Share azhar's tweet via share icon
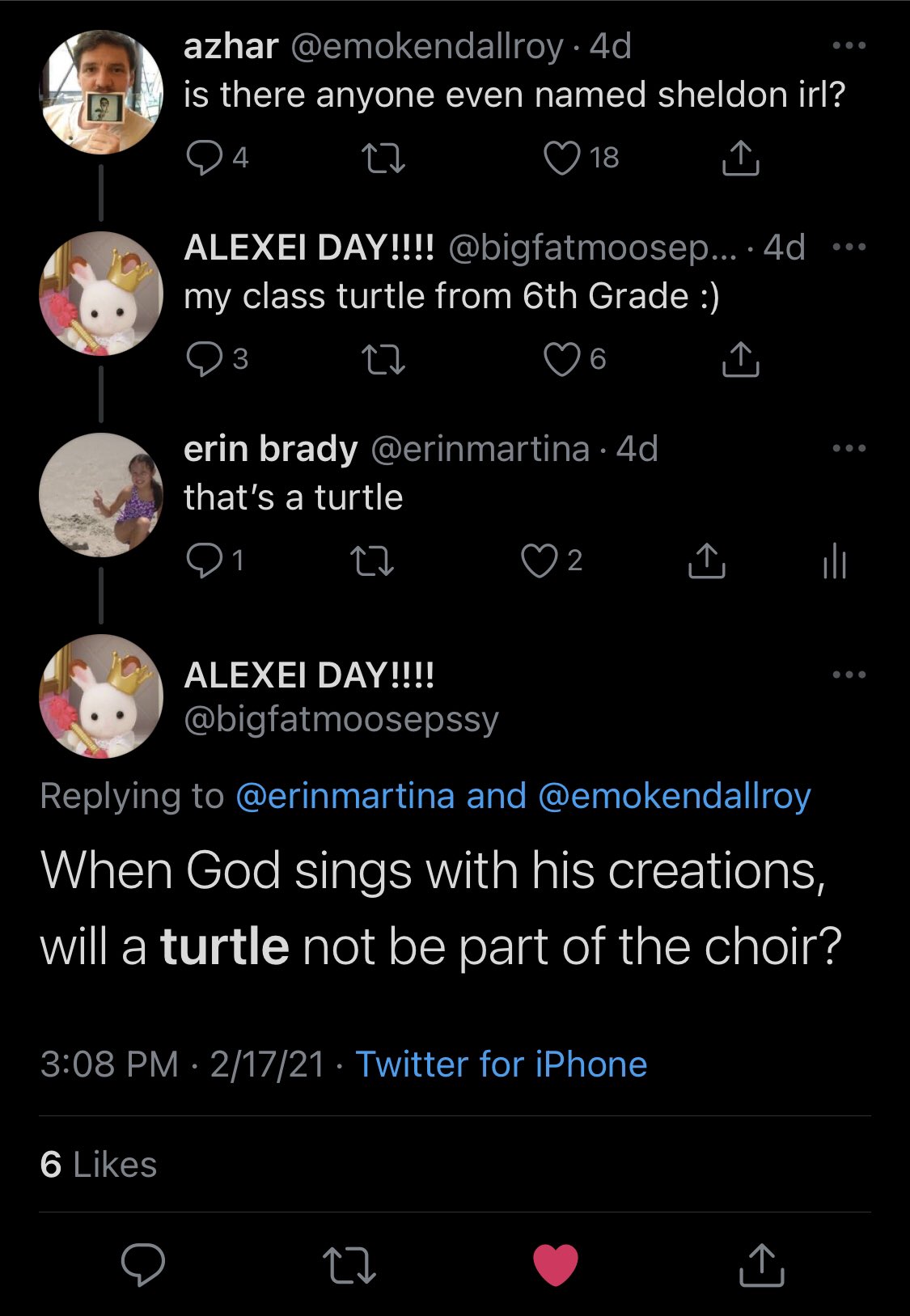The height and width of the screenshot is (1316, 910). point(739,158)
